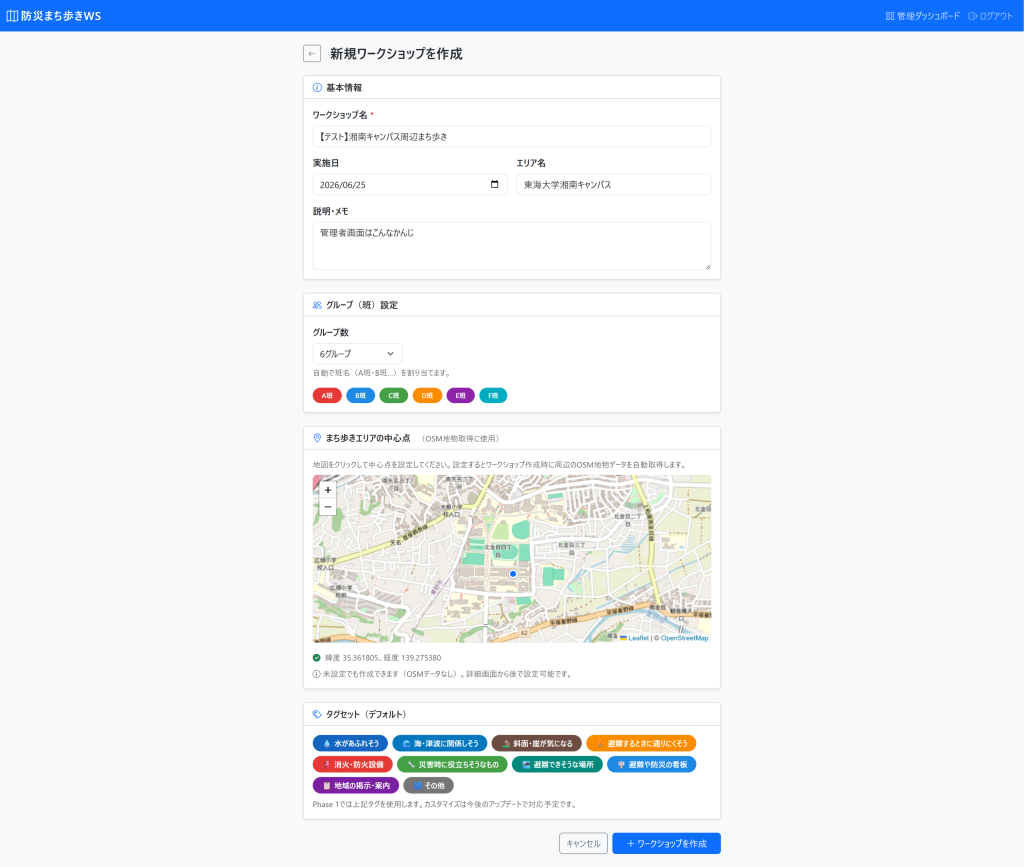Open the 管理ダッシュボード menu item
The image size is (1024, 867).
922,16
